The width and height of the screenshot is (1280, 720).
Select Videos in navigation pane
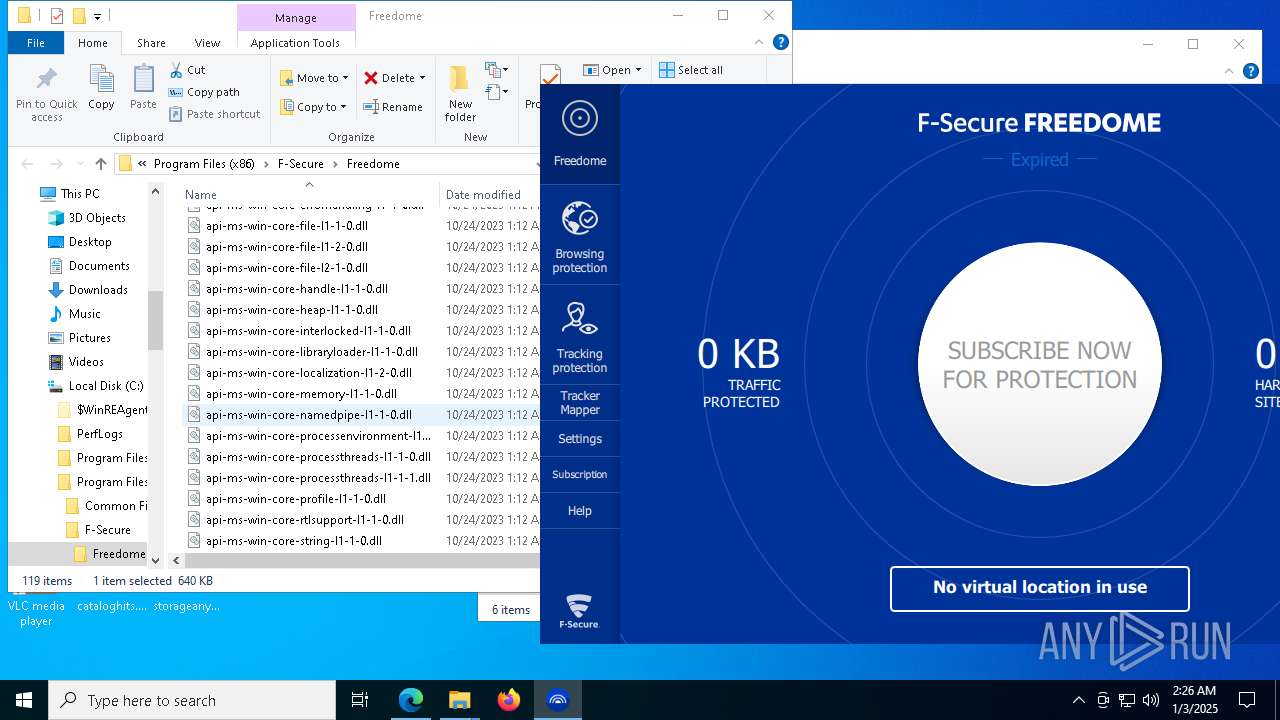tap(86, 362)
